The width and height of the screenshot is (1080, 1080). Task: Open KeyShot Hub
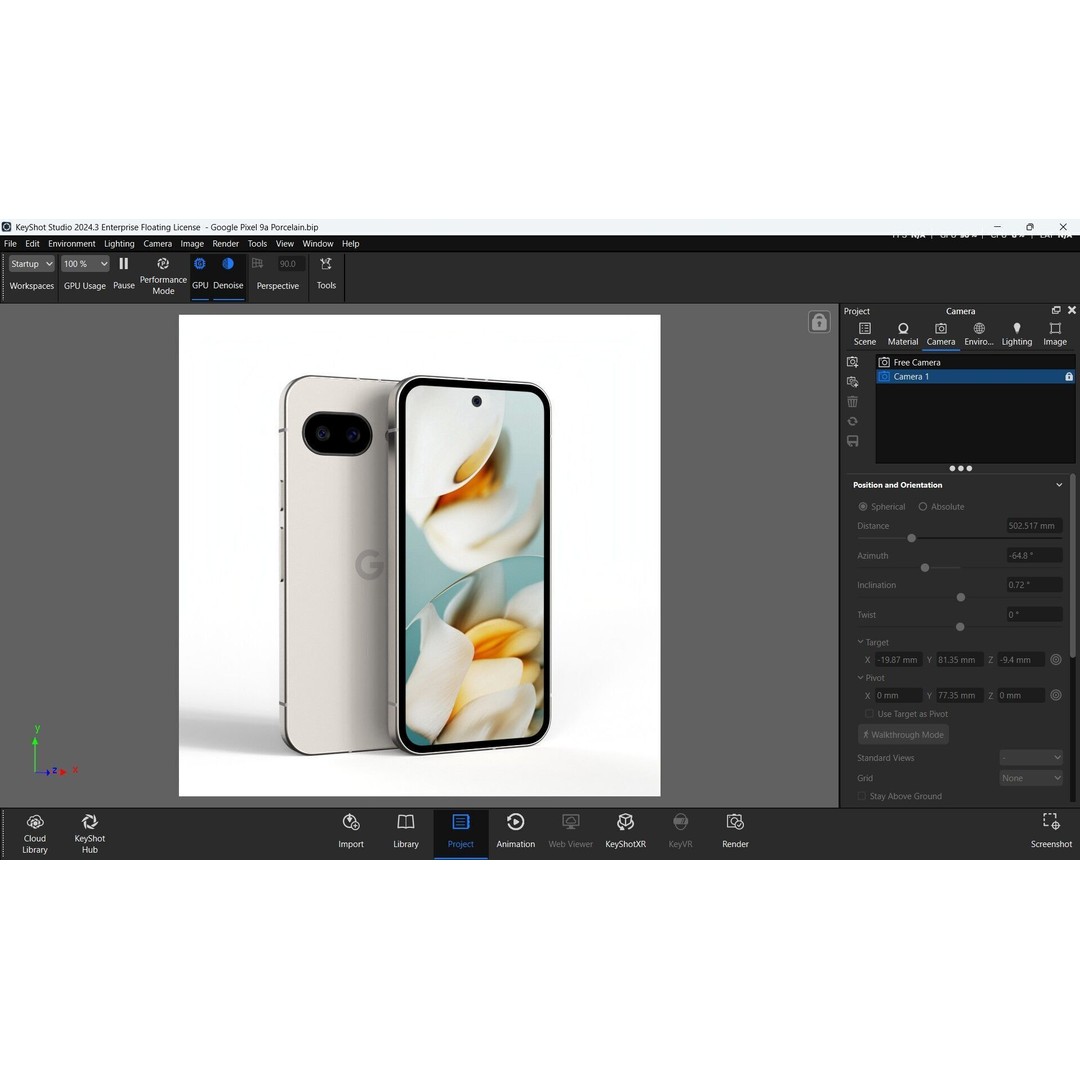[90, 833]
